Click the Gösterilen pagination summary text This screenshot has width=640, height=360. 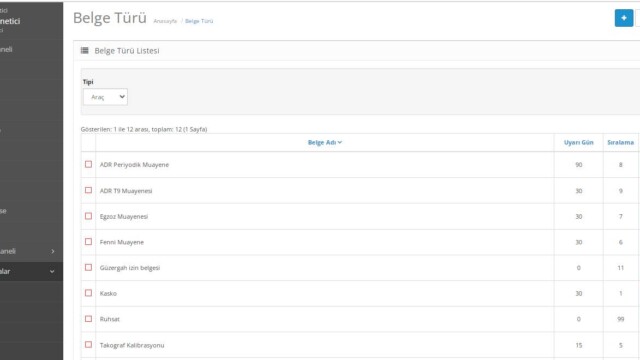pos(144,129)
